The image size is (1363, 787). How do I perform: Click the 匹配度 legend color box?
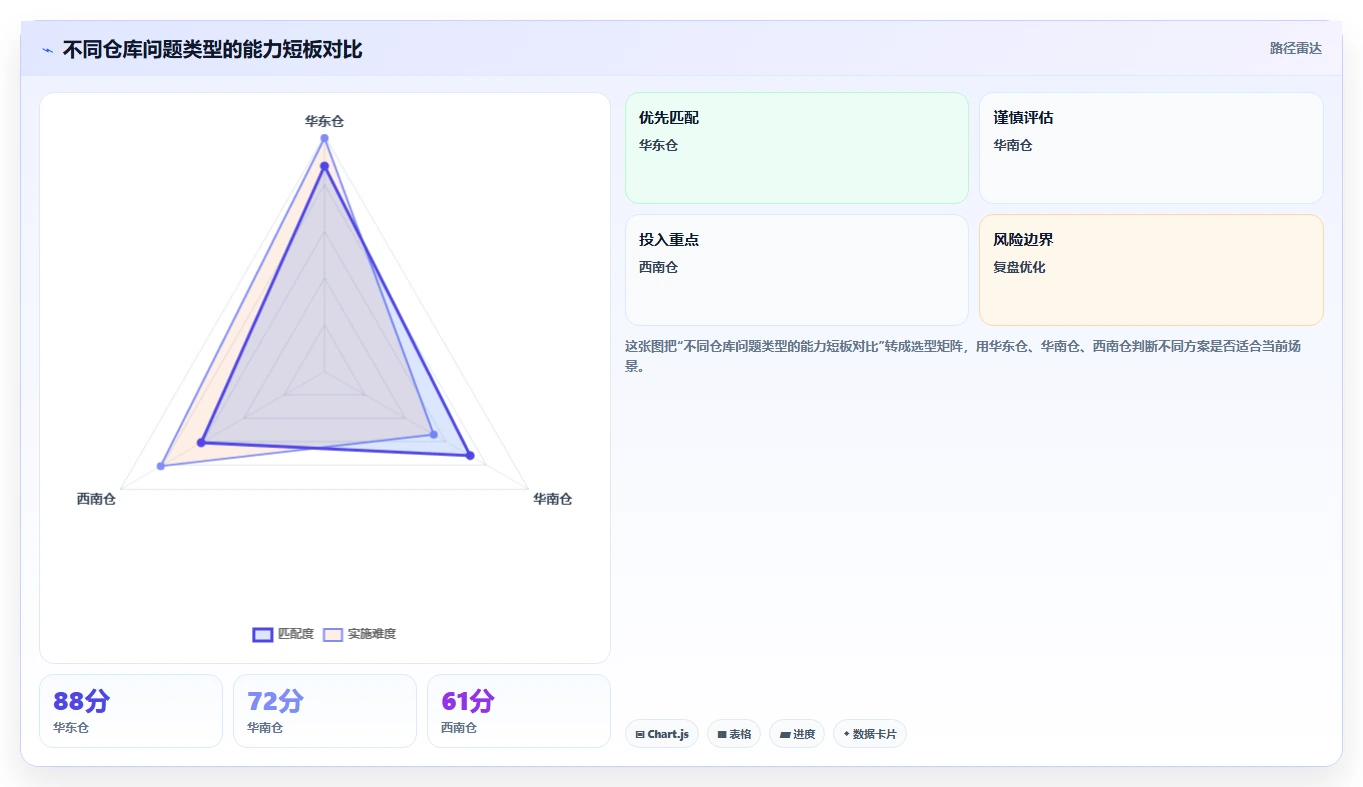click(x=263, y=634)
